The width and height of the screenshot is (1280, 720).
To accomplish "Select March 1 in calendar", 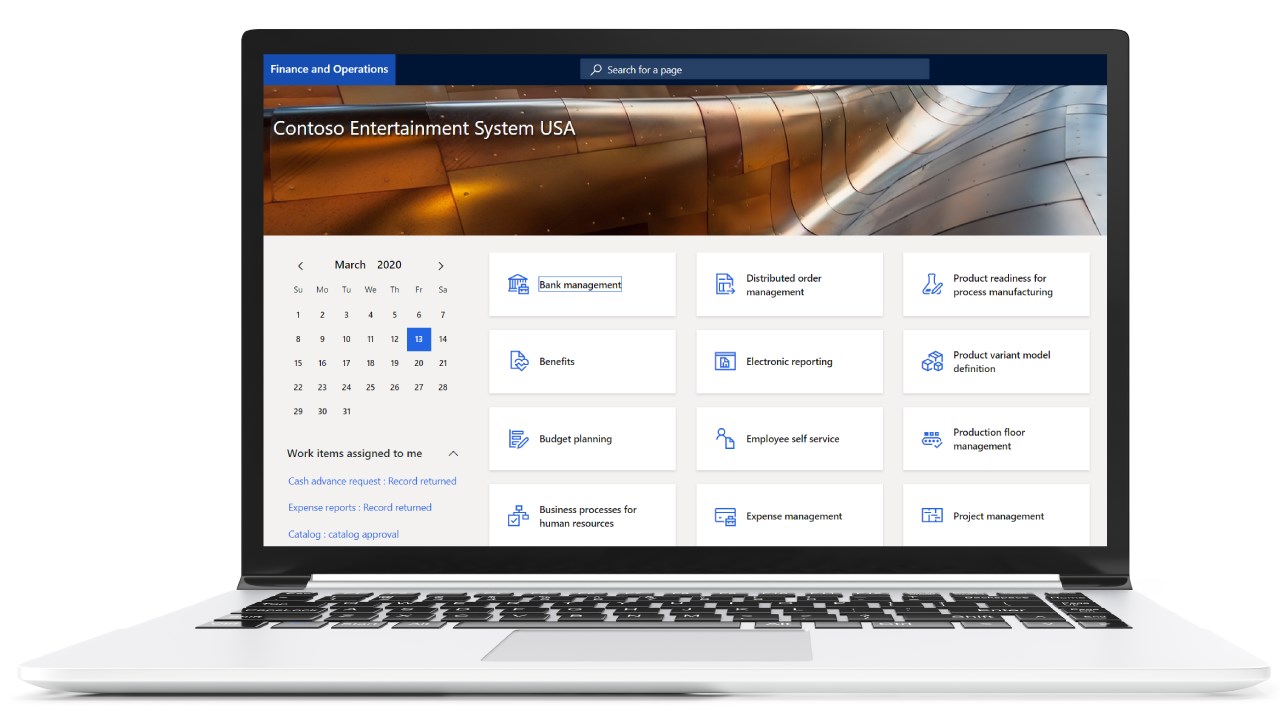I will [298, 315].
